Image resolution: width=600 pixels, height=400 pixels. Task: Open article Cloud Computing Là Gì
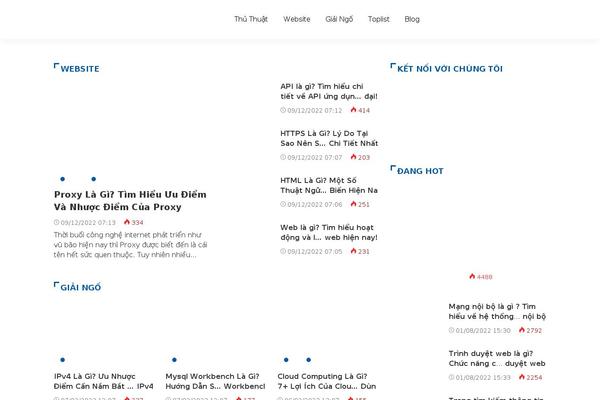tap(327, 381)
